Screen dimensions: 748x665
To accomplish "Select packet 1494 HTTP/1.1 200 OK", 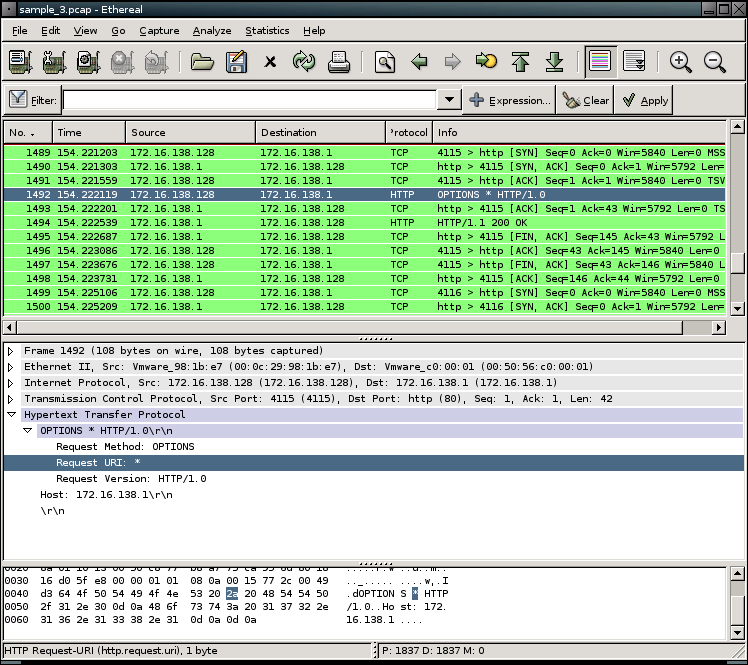I will tap(364, 223).
